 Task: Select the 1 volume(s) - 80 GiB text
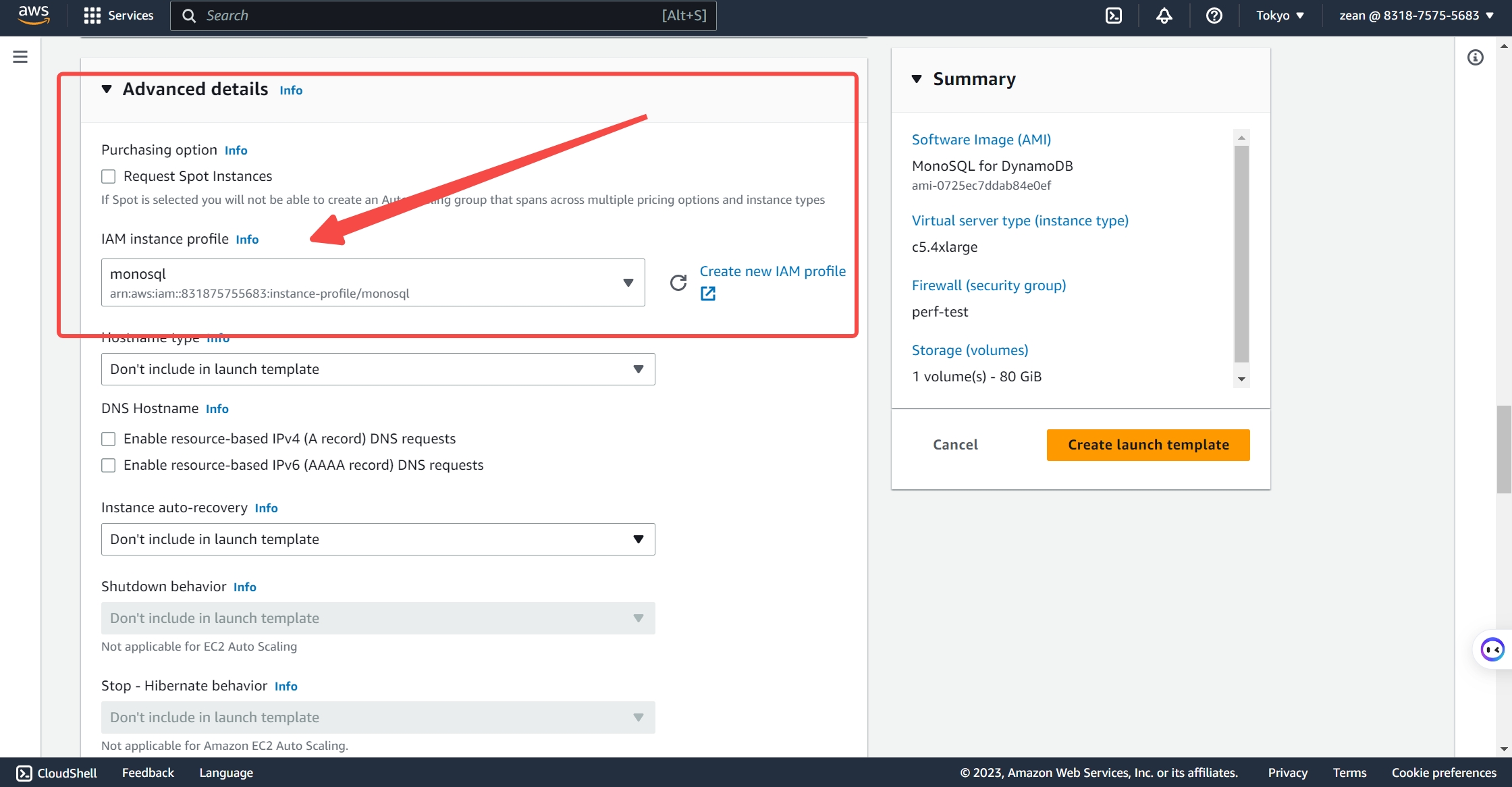(977, 377)
